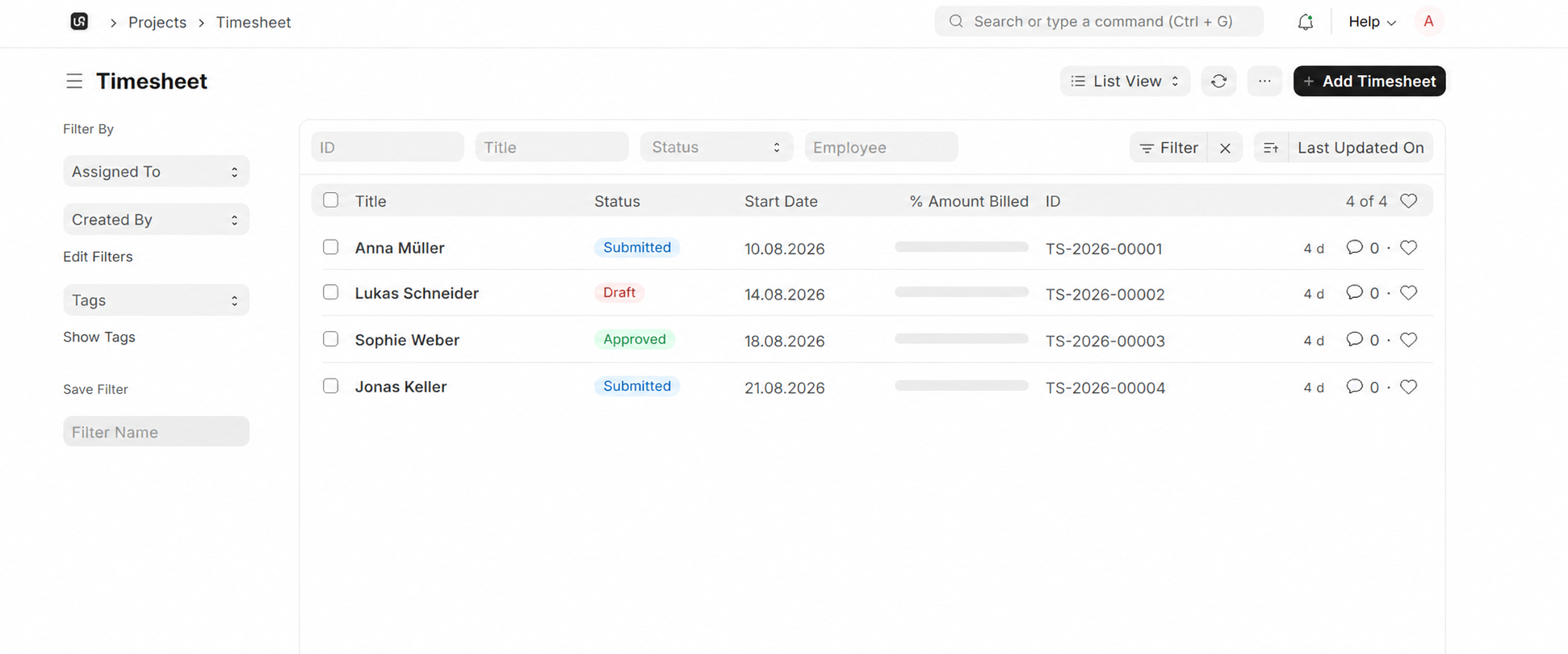Open the Frappe home logo icon
The height and width of the screenshot is (654, 1568).
coord(79,22)
